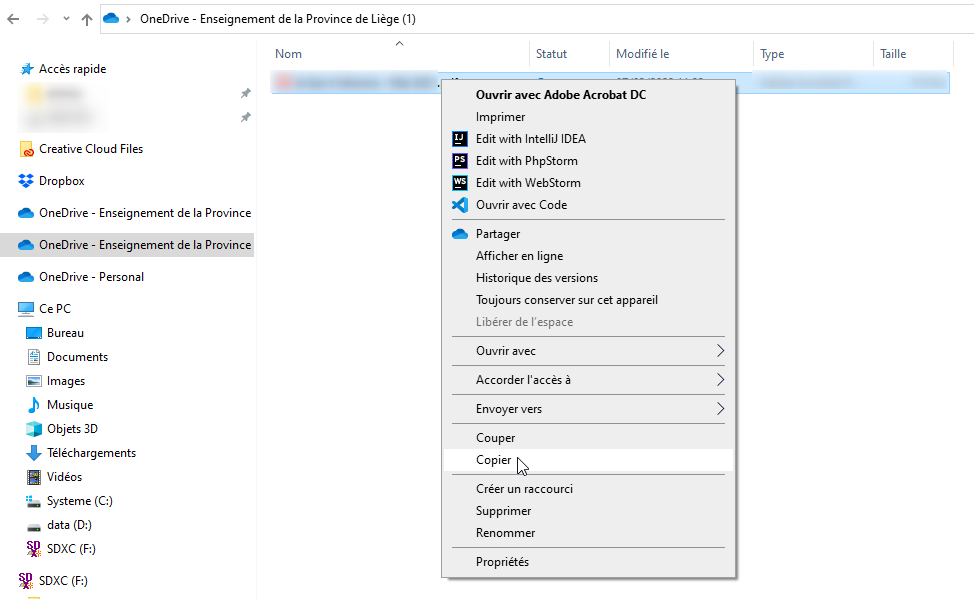The width and height of the screenshot is (974, 599).
Task: Click the OneDrive cloud icon in address bar
Action: (111, 19)
